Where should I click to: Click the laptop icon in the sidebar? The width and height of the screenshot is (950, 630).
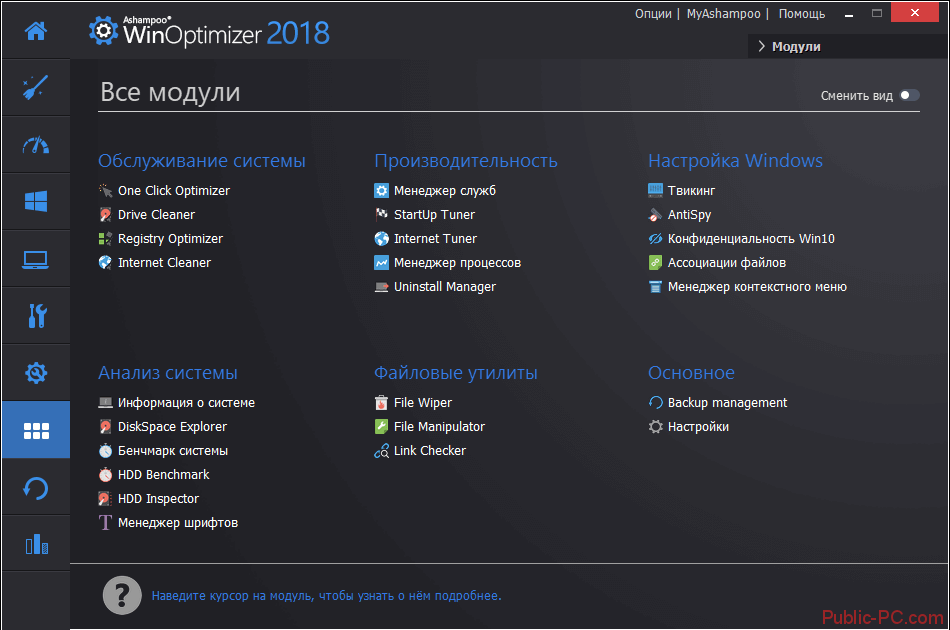[x=36, y=259]
